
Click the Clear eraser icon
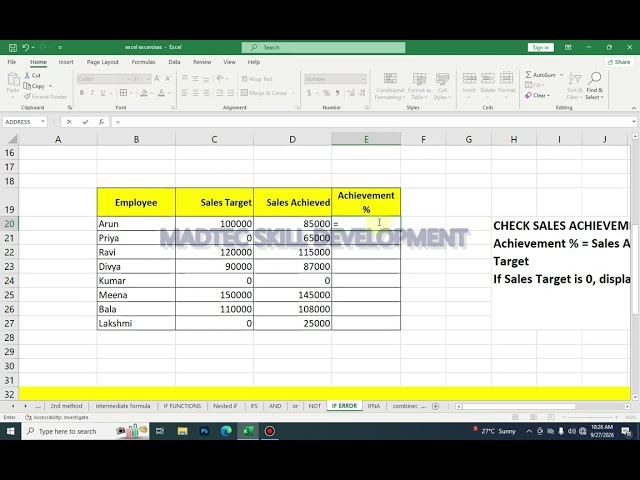(528, 96)
